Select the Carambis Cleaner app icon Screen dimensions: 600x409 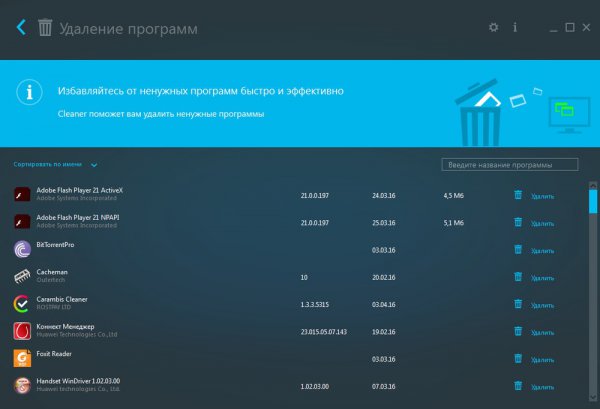point(21,304)
